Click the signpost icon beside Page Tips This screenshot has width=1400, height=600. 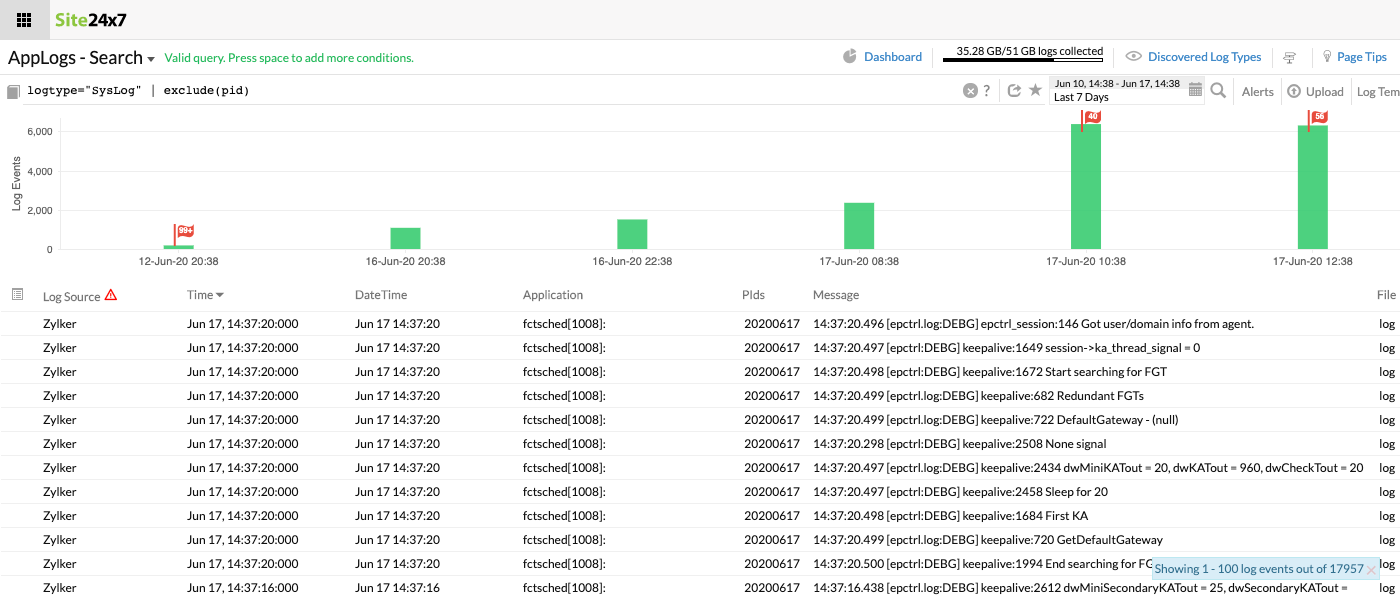pos(1290,57)
